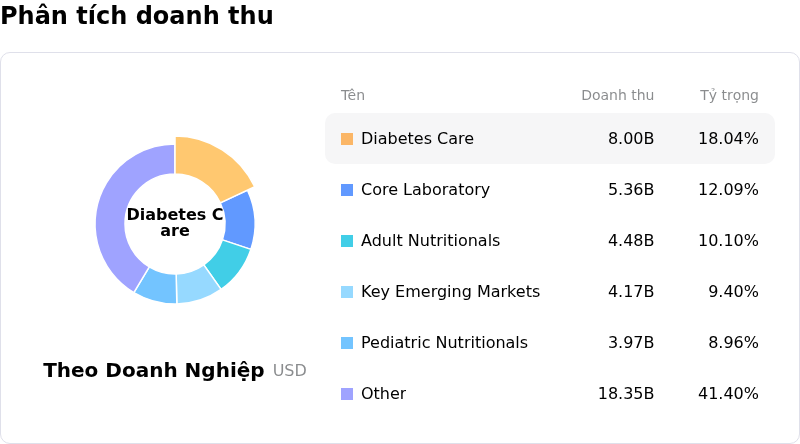The height and width of the screenshot is (444, 800).
Task: Select the Pediatric Nutritionals row label
Action: pyautogui.click(x=444, y=343)
